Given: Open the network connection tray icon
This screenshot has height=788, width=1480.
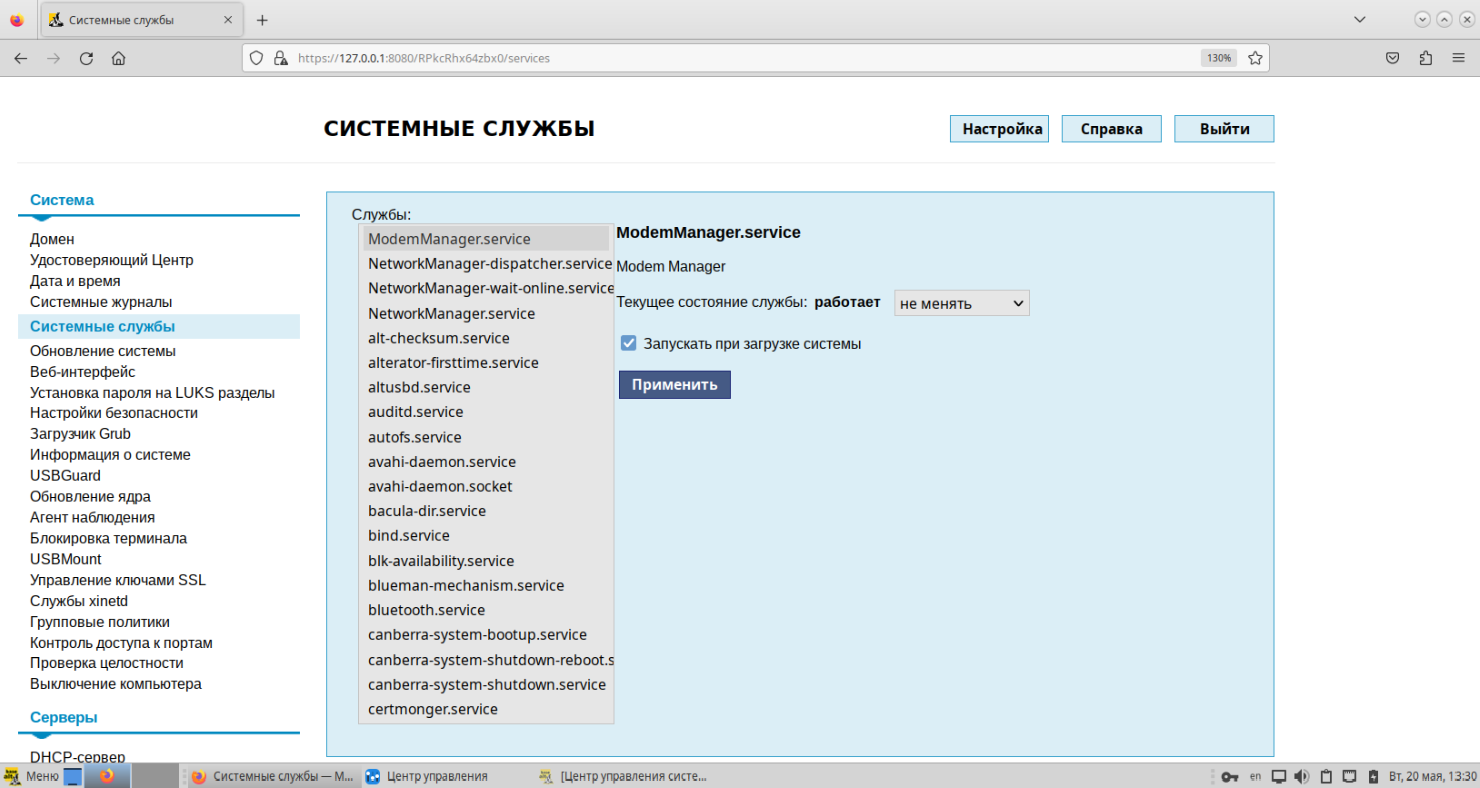Looking at the screenshot, I should pos(1349,776).
